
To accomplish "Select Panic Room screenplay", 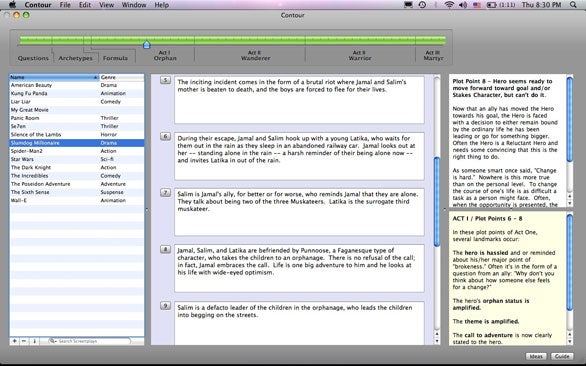I will [x=77, y=118].
